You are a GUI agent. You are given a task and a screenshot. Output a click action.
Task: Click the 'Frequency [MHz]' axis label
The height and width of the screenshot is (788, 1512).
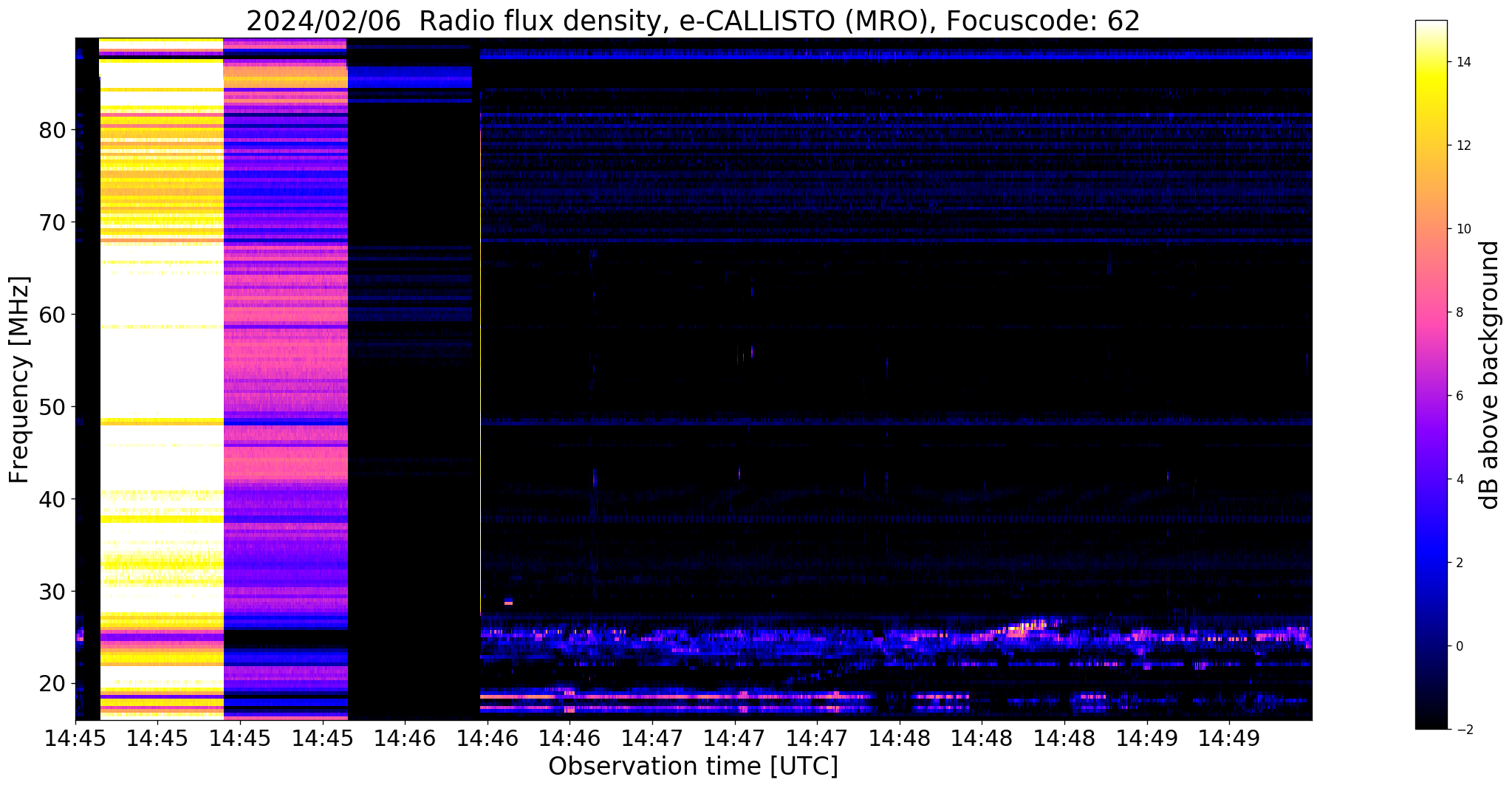pyautogui.click(x=20, y=380)
